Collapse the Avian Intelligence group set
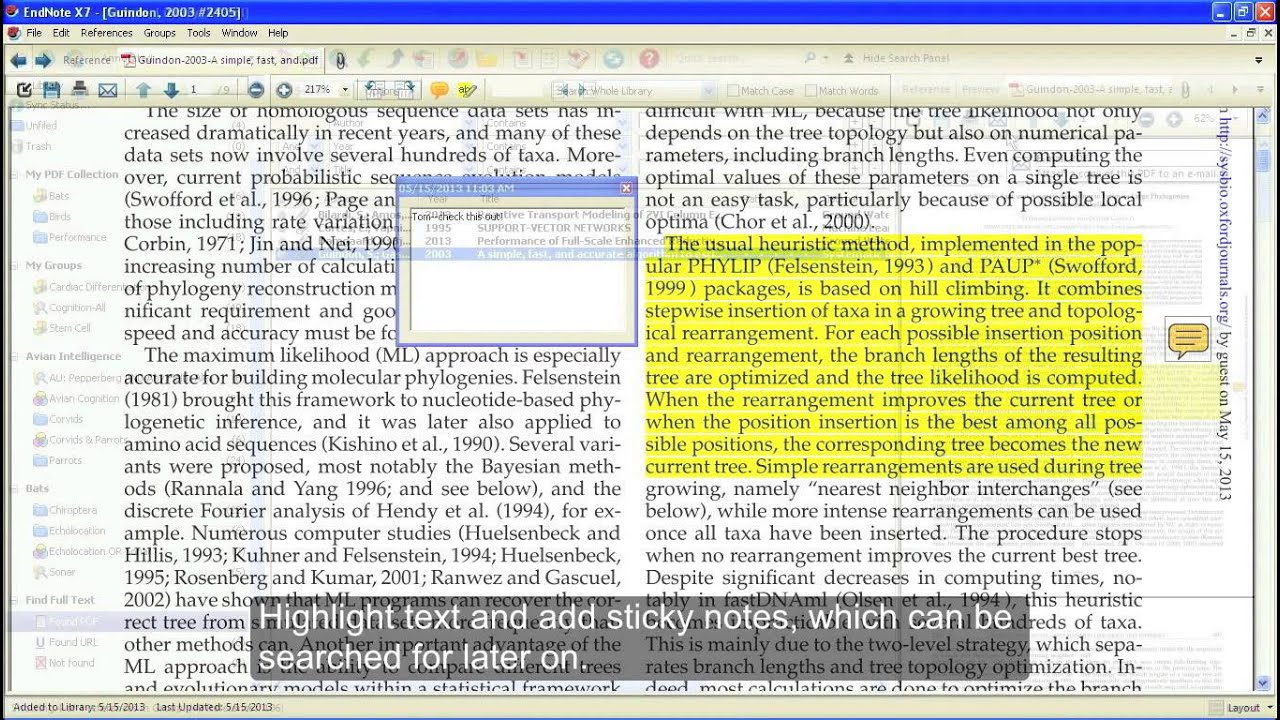Screen dimensions: 1280x720 tap(16, 357)
